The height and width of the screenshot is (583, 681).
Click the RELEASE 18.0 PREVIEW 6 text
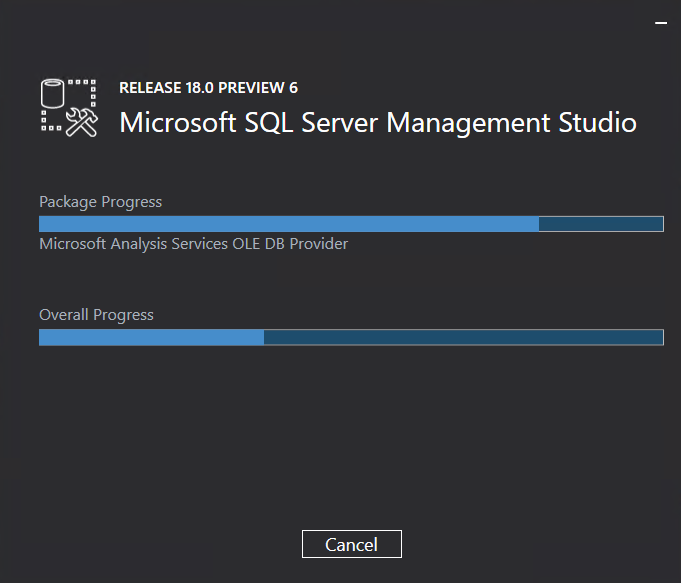208,88
